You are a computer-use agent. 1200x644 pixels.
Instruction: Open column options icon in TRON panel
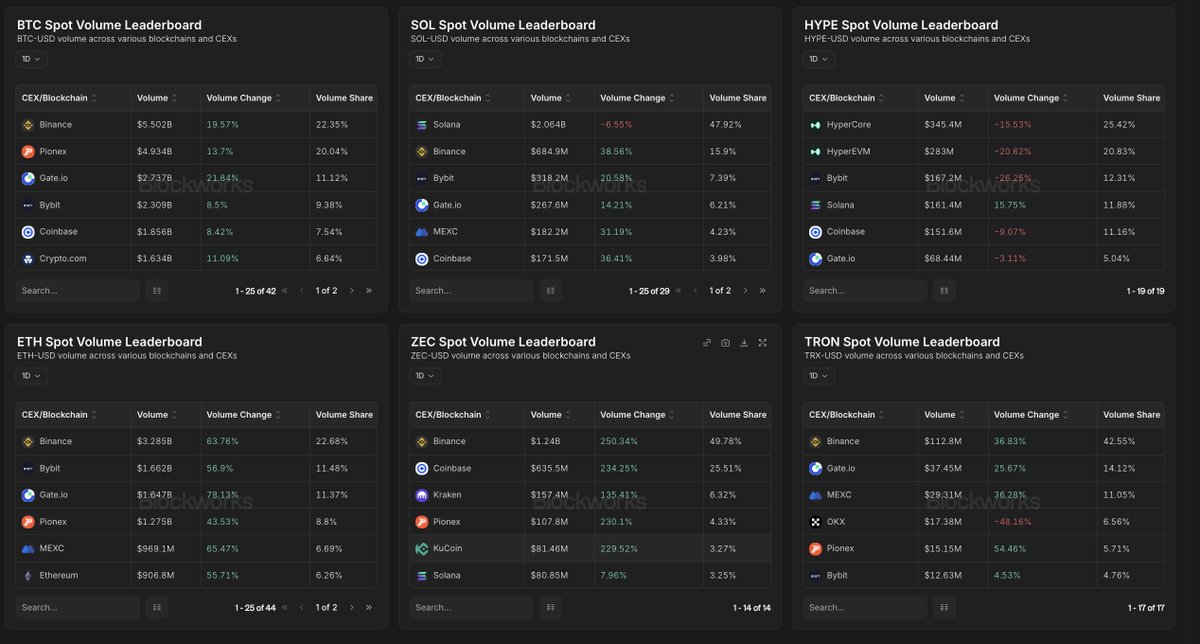944,607
